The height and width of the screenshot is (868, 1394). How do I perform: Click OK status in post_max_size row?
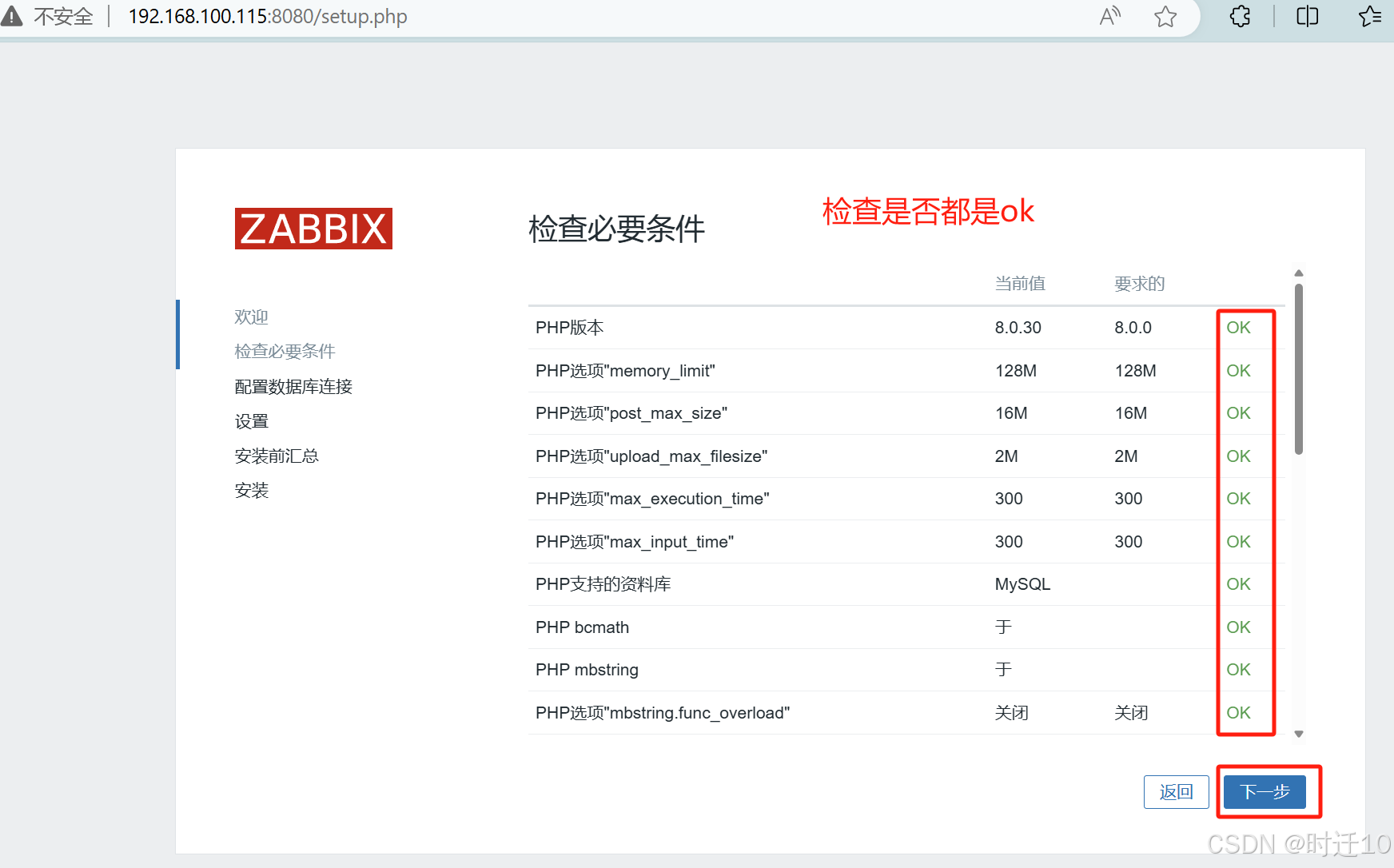tap(1238, 413)
